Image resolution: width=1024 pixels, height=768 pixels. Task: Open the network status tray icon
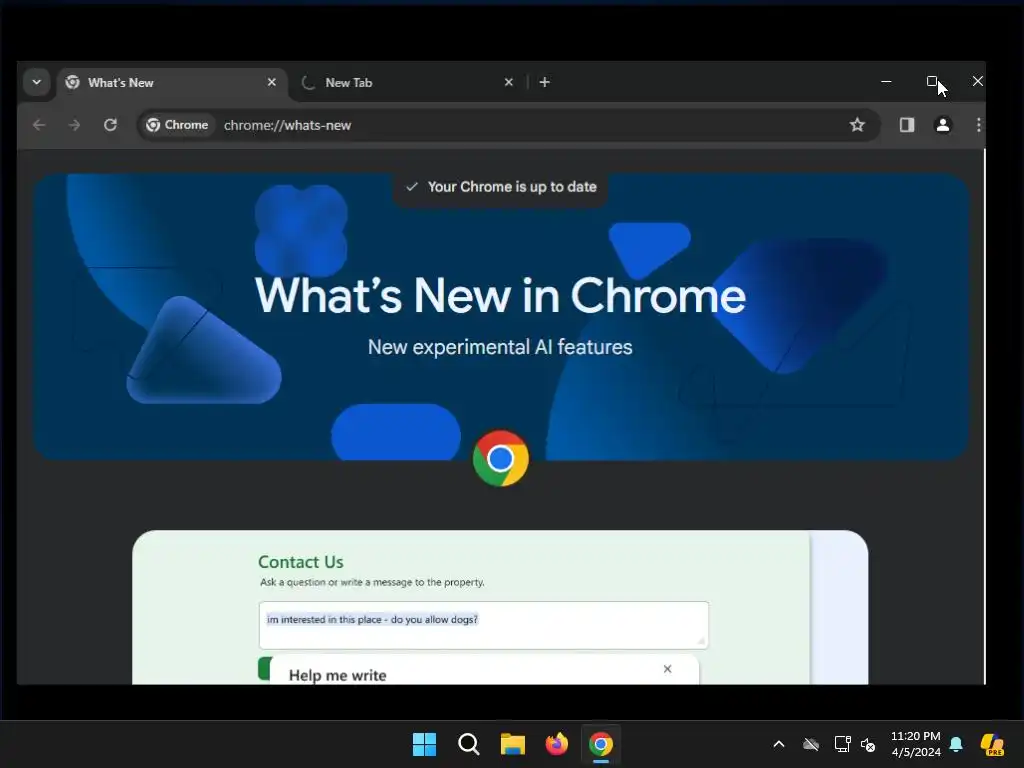(x=842, y=744)
